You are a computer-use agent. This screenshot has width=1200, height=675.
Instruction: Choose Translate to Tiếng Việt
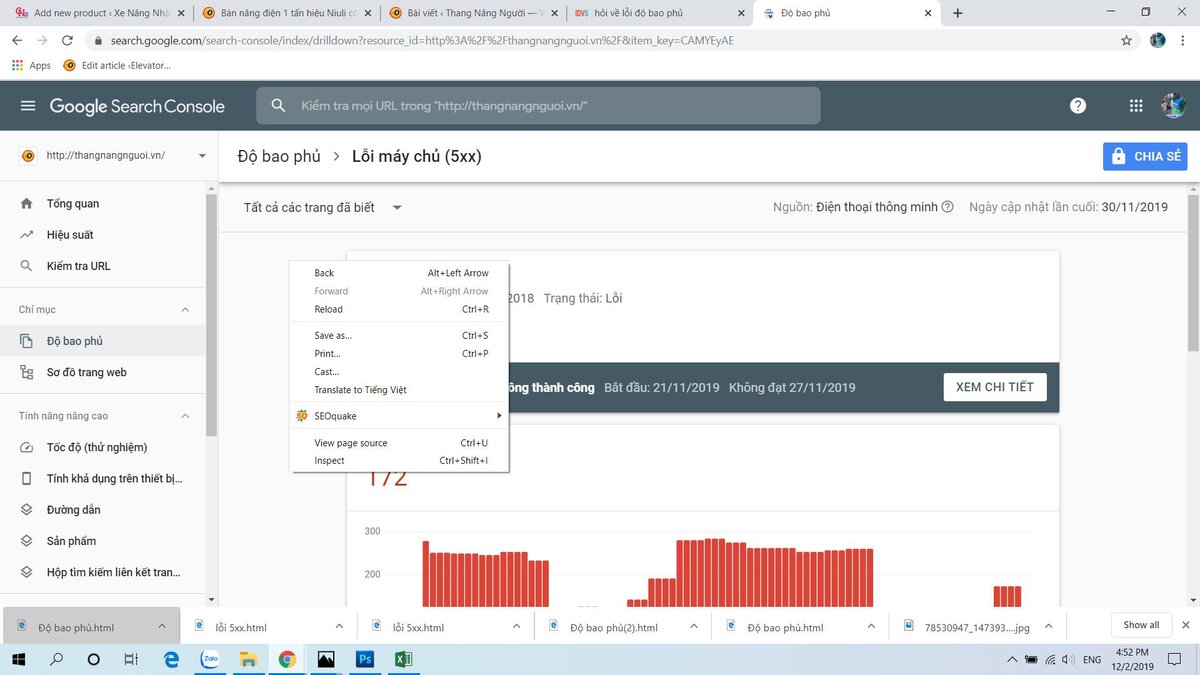coord(400,390)
